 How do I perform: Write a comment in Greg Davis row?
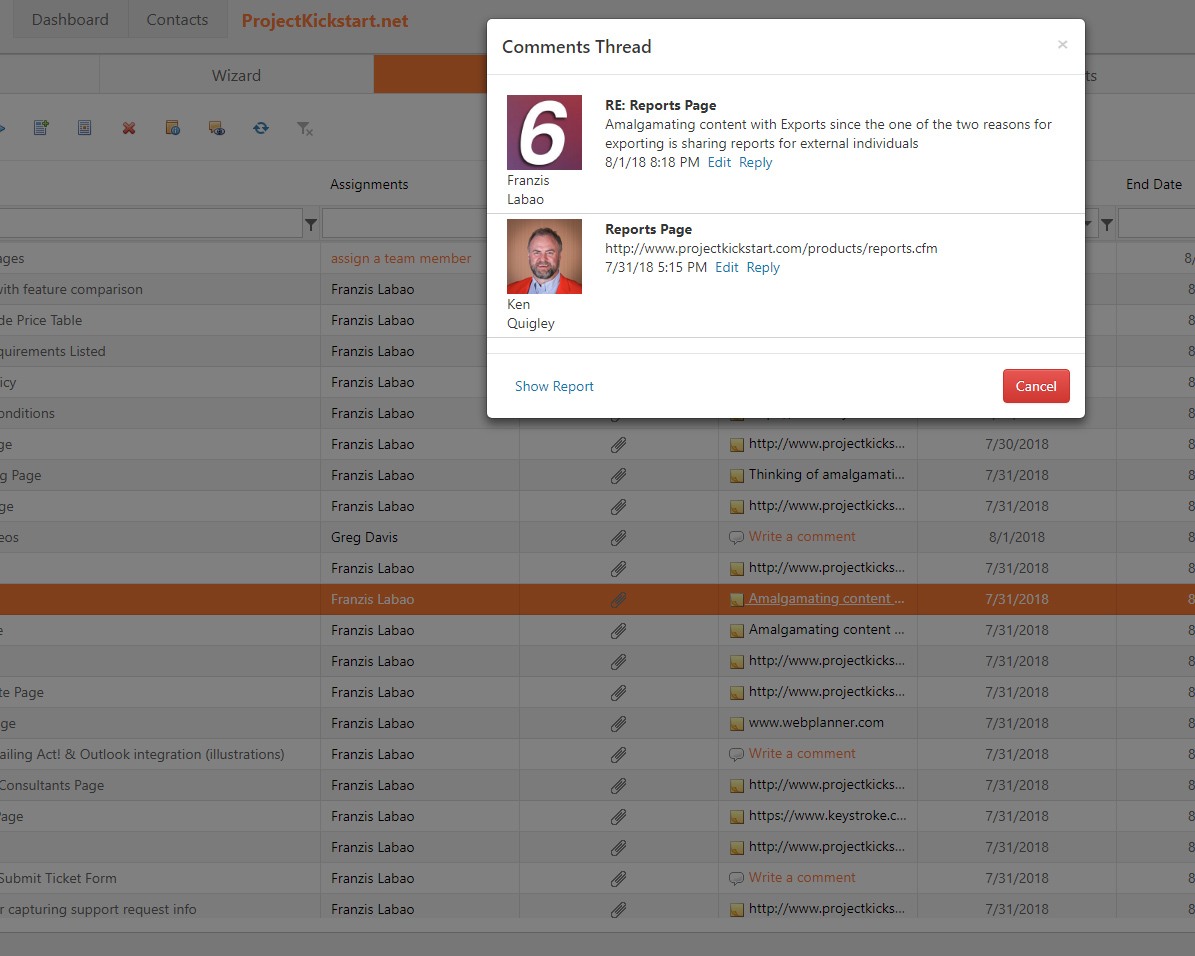pos(802,537)
